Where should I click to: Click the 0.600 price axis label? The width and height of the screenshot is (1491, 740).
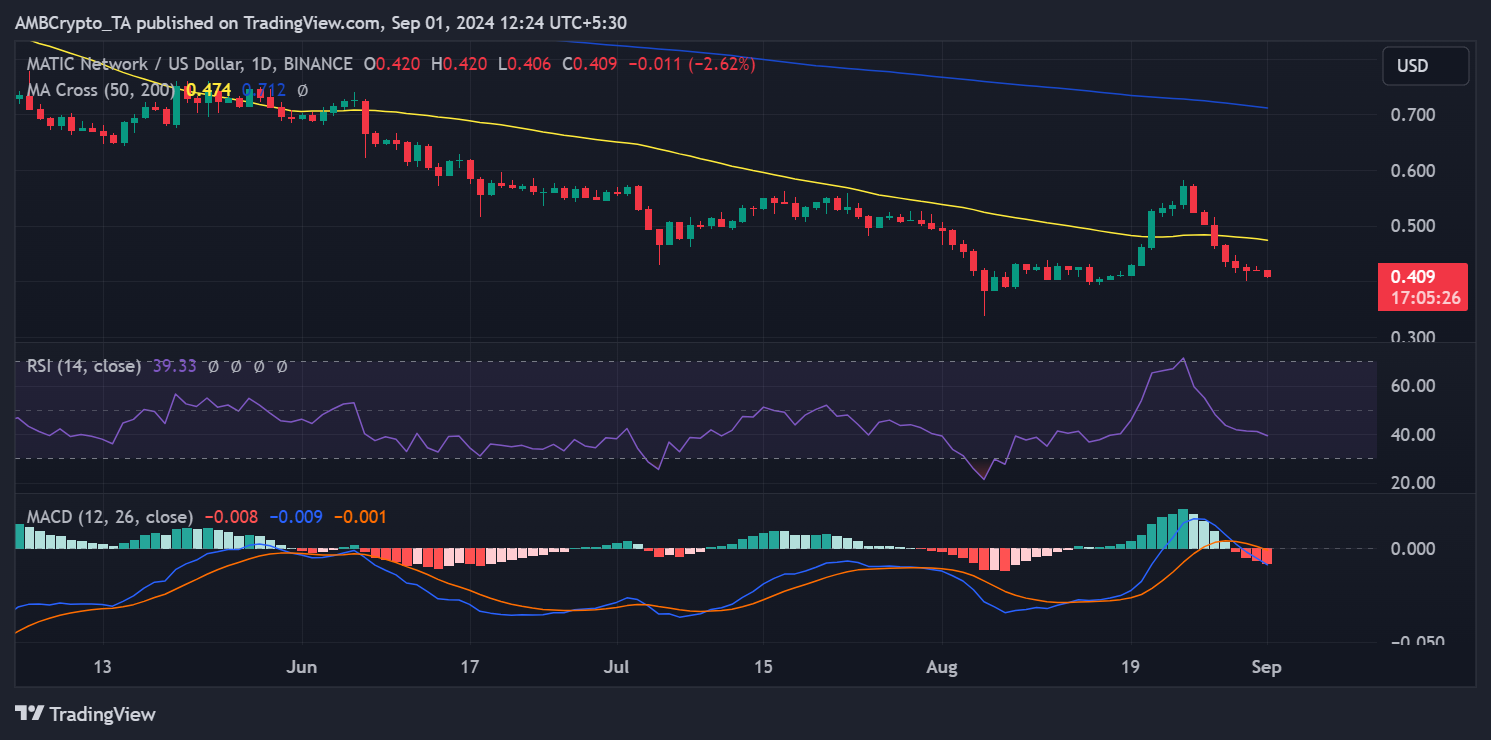[x=1413, y=171]
